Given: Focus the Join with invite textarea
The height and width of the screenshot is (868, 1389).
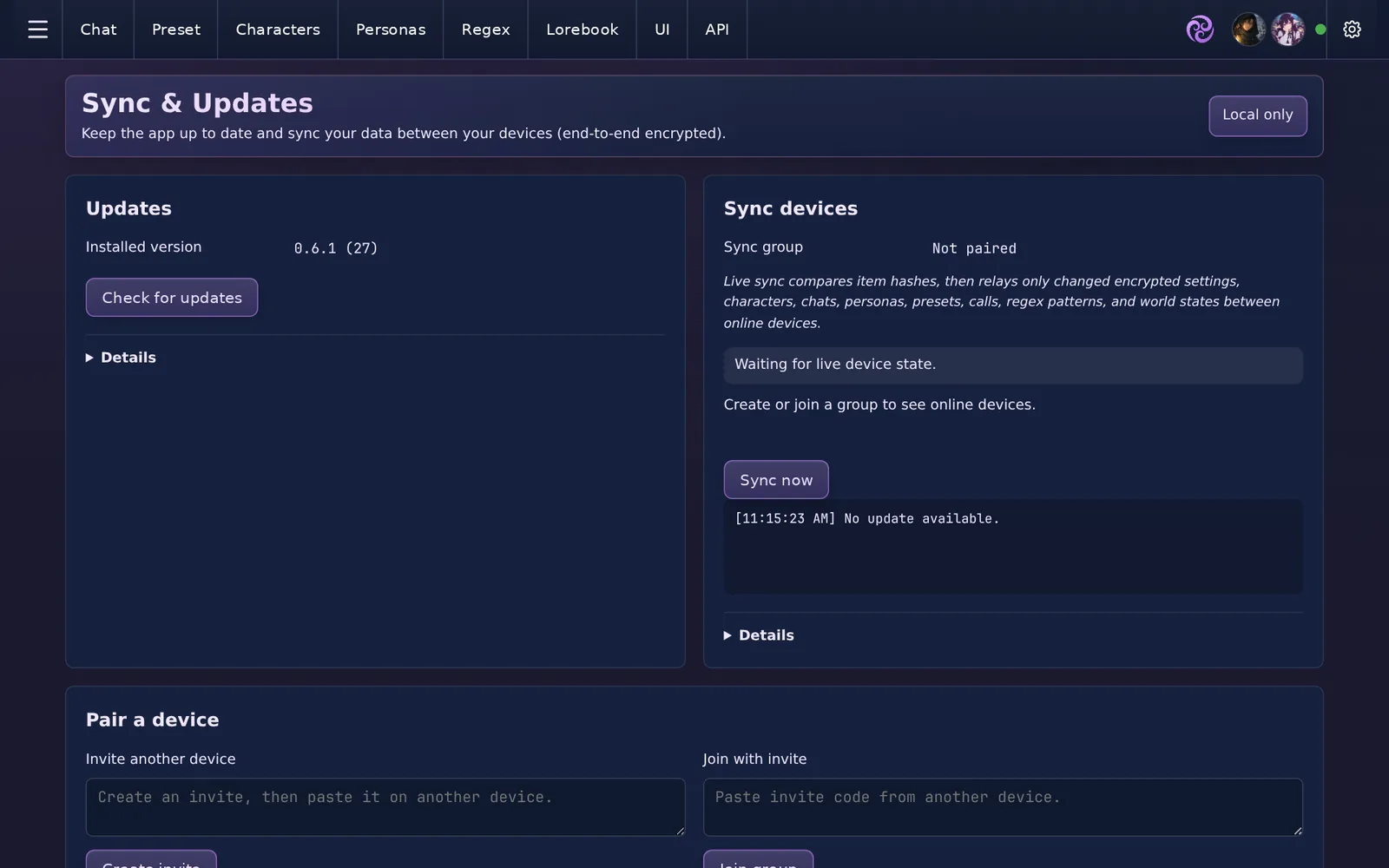Looking at the screenshot, I should (x=1003, y=807).
